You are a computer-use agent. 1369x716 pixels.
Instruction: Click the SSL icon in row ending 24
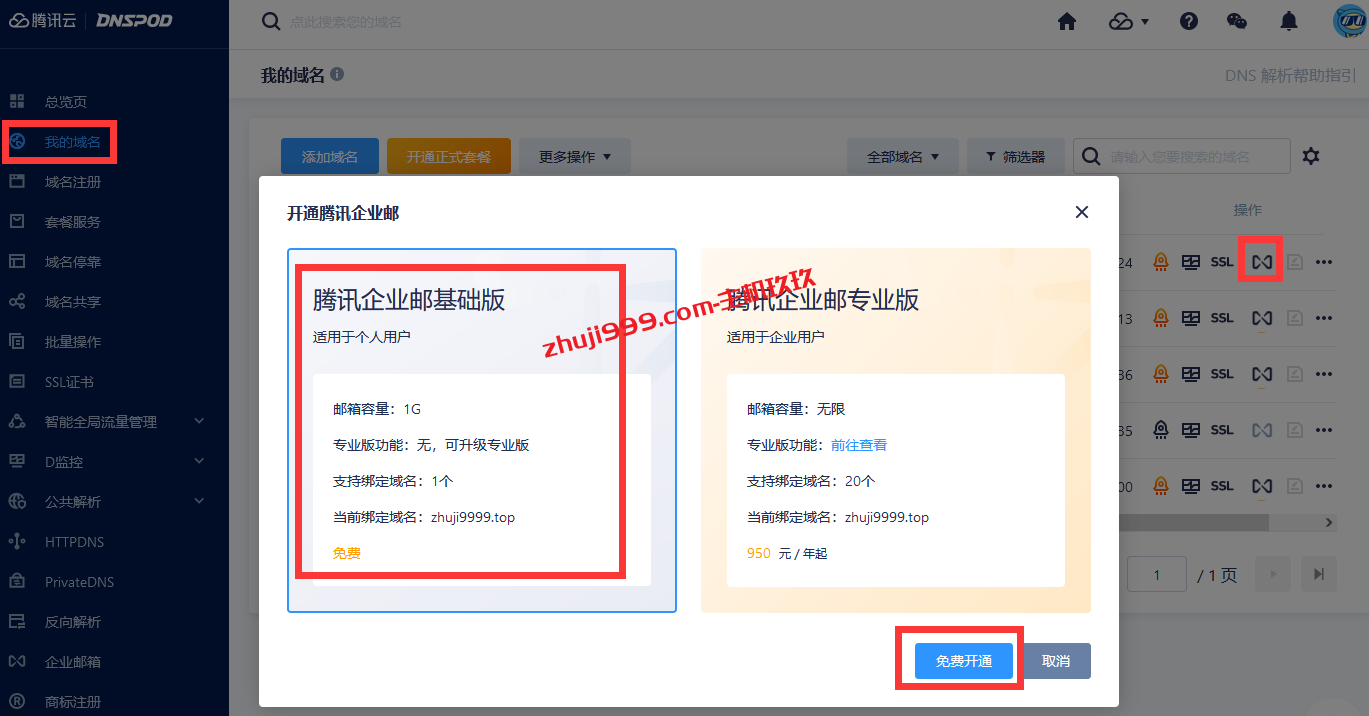(1222, 262)
